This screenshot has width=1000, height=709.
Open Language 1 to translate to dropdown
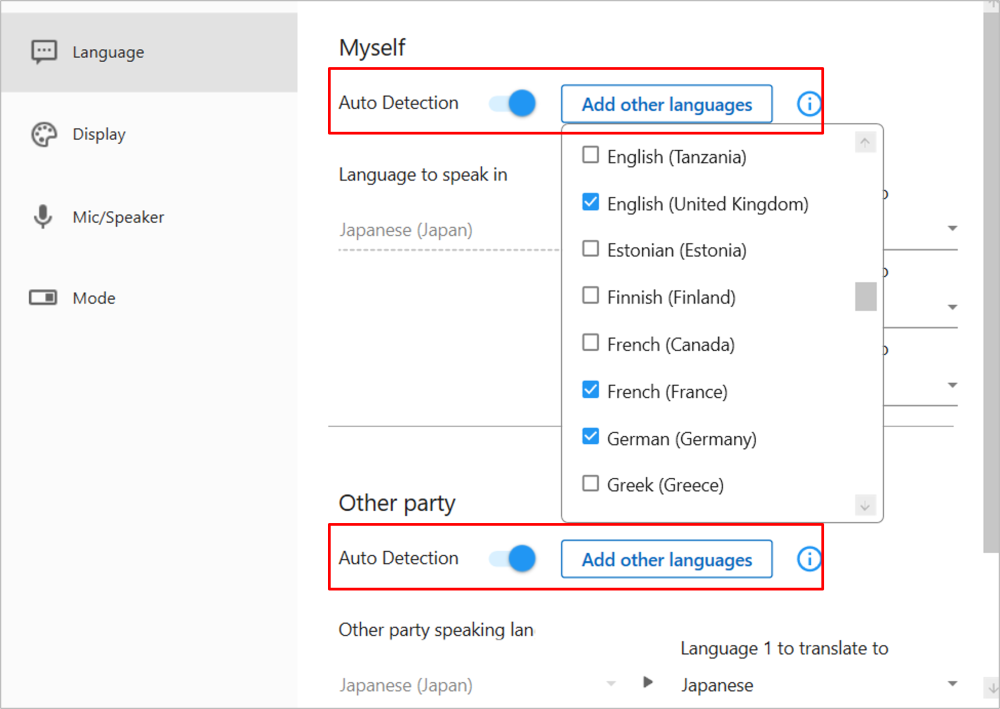coord(819,685)
